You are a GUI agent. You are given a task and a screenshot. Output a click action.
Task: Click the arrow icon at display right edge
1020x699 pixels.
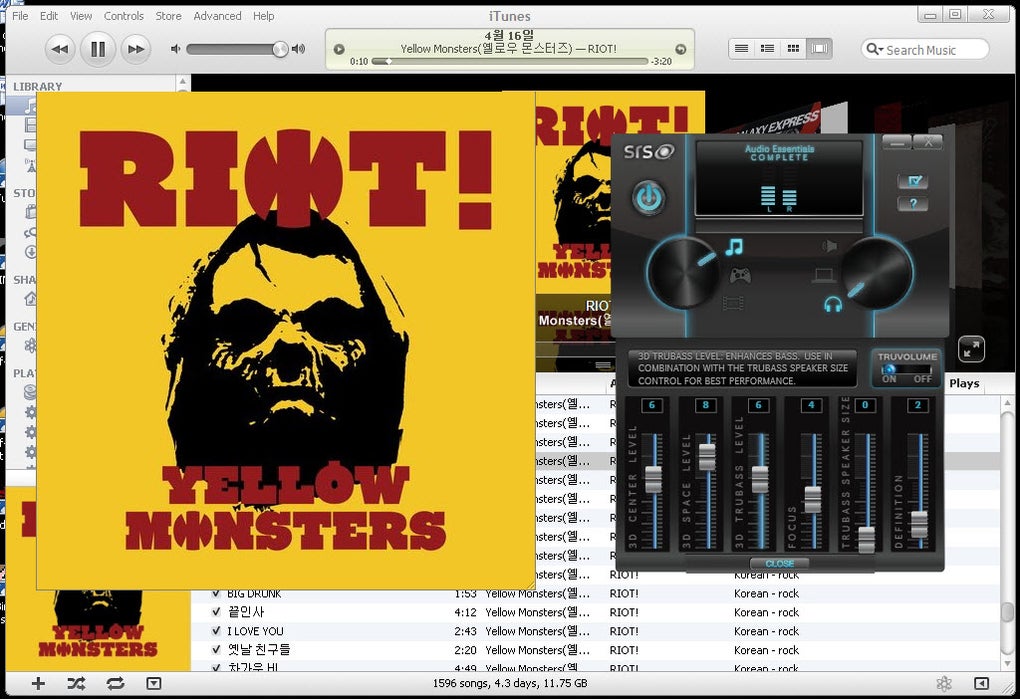[680, 49]
